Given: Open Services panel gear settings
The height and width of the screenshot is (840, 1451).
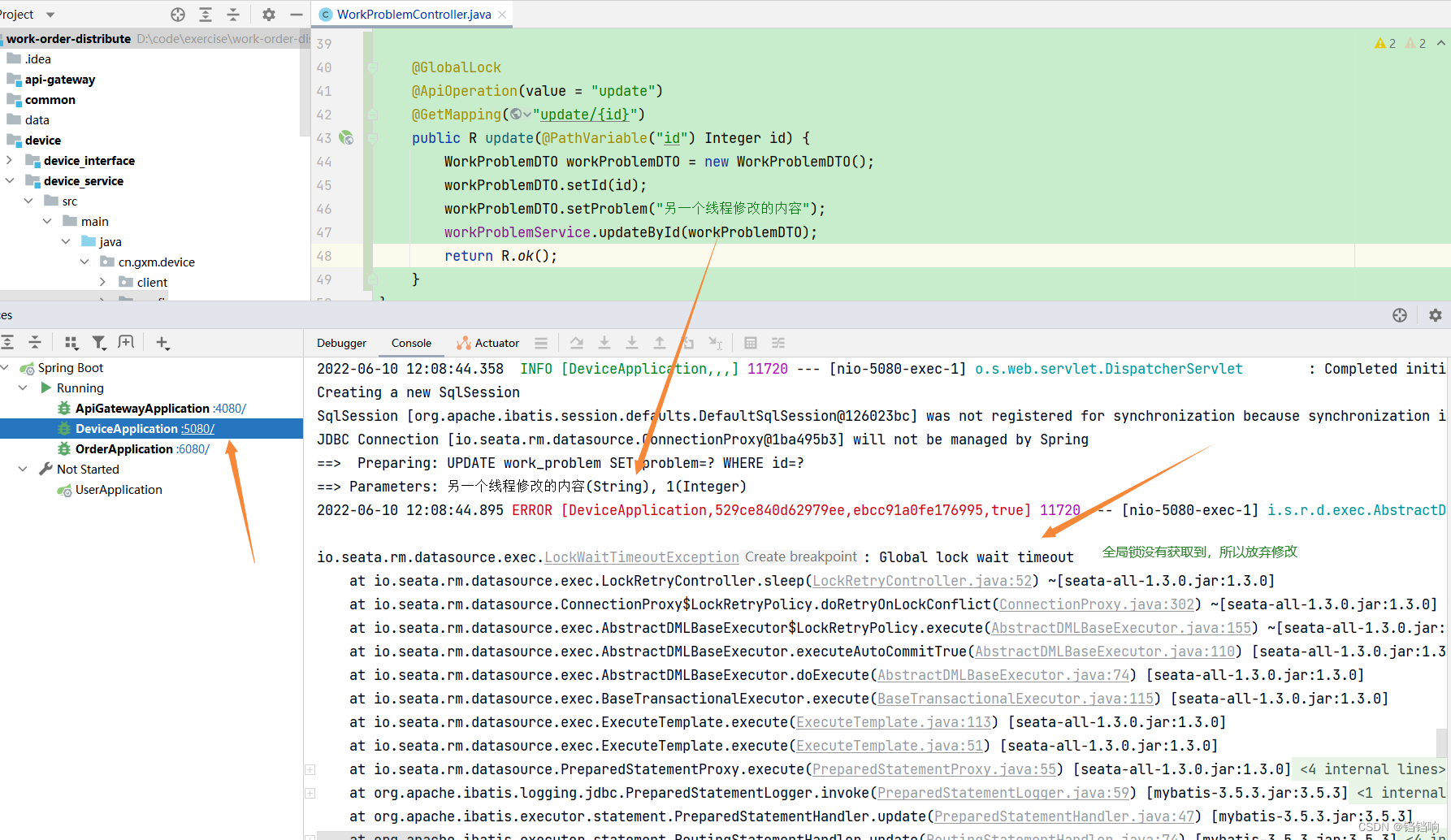Looking at the screenshot, I should (1436, 315).
